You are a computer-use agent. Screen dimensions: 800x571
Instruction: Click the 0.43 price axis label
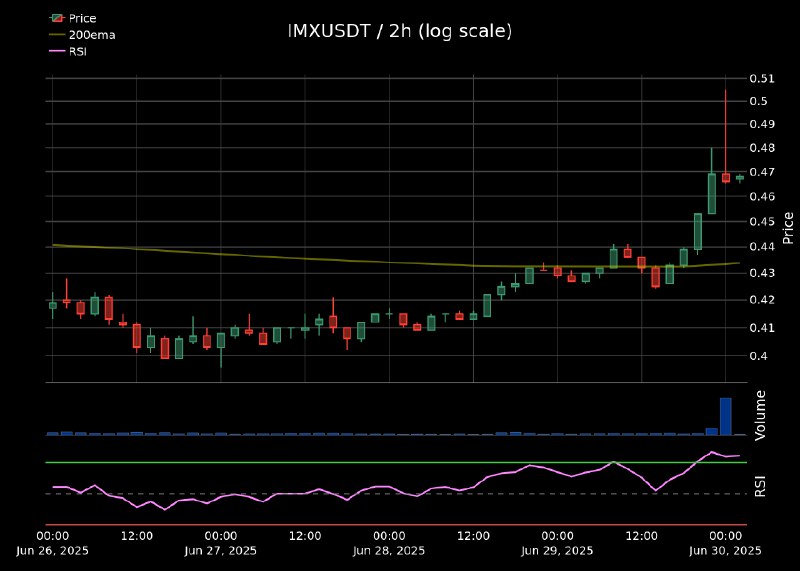[x=761, y=273]
